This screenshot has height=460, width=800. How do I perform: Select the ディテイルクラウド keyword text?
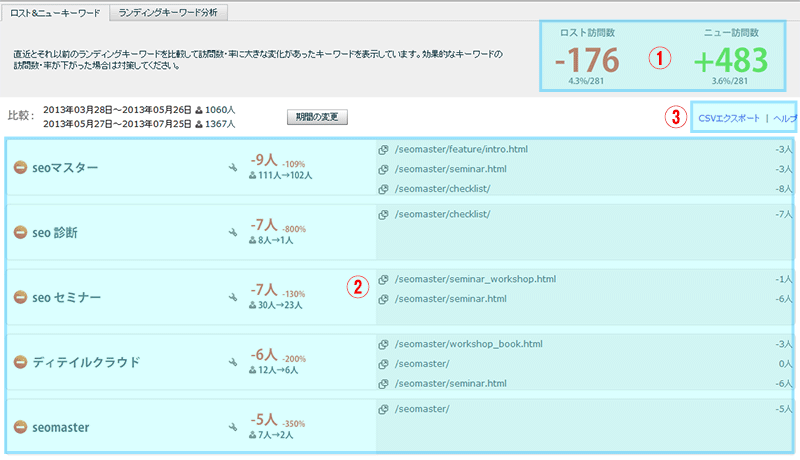[86, 362]
